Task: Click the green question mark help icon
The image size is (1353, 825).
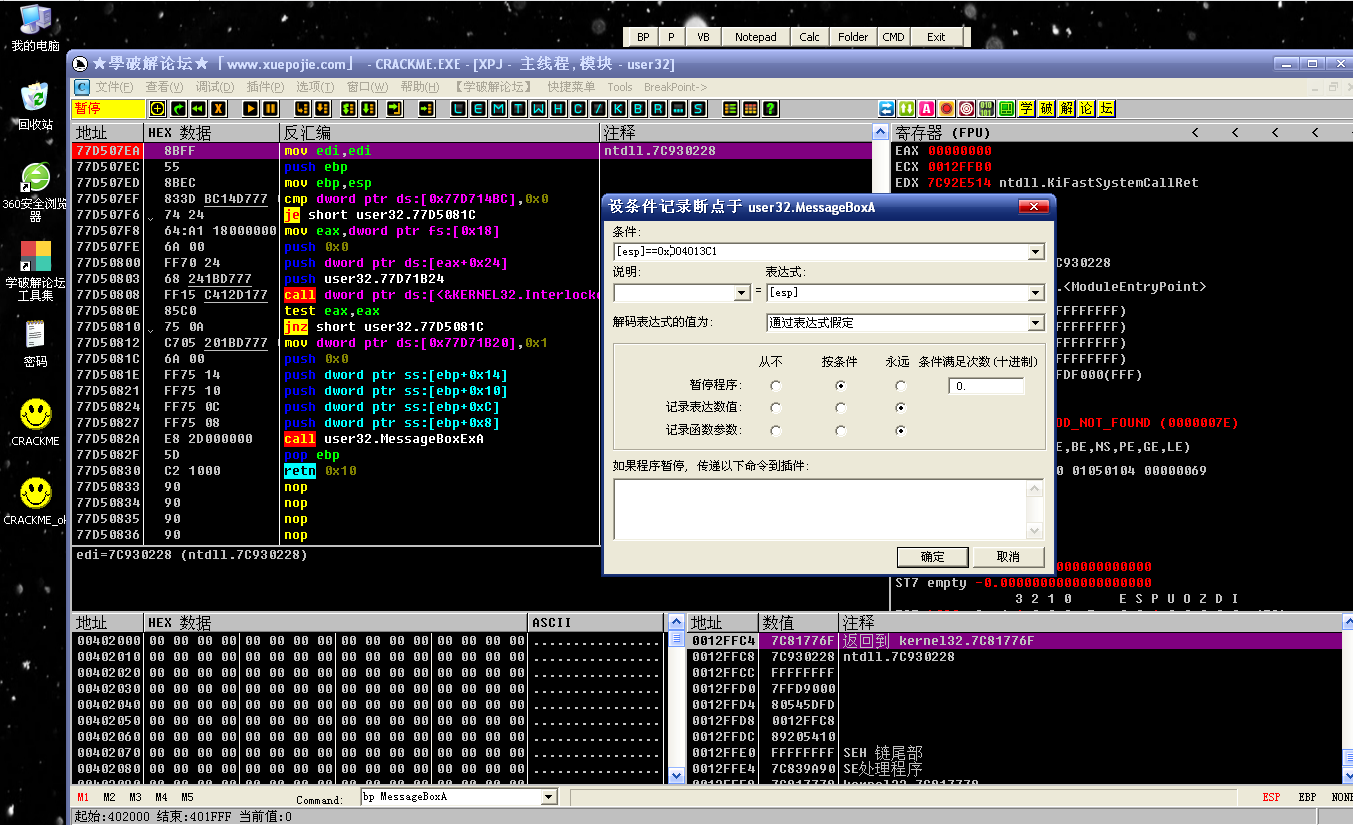Action: coord(770,108)
